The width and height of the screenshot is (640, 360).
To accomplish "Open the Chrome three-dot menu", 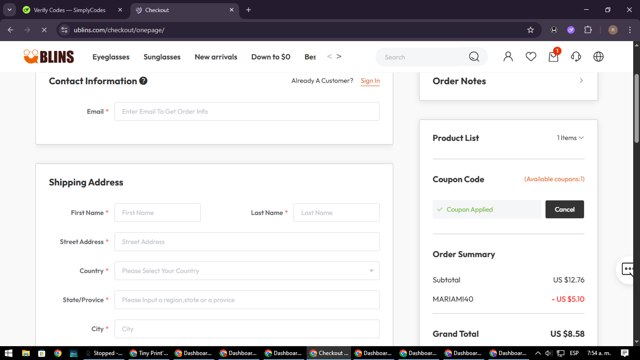I will 630,30.
